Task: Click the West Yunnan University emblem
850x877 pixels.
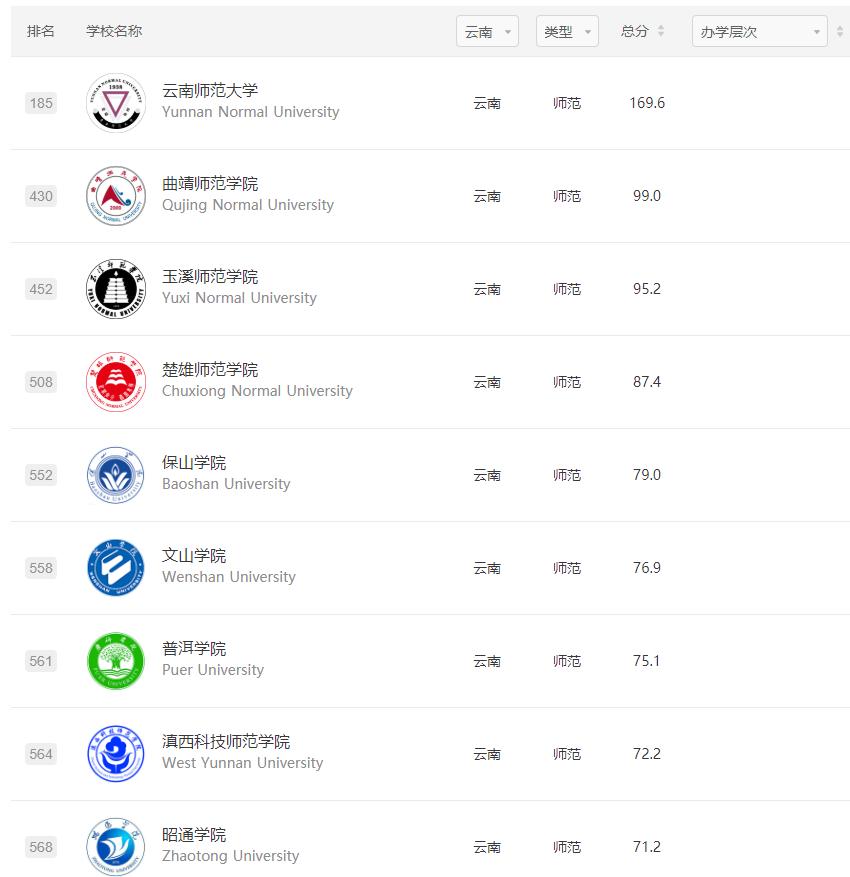Action: [115, 754]
